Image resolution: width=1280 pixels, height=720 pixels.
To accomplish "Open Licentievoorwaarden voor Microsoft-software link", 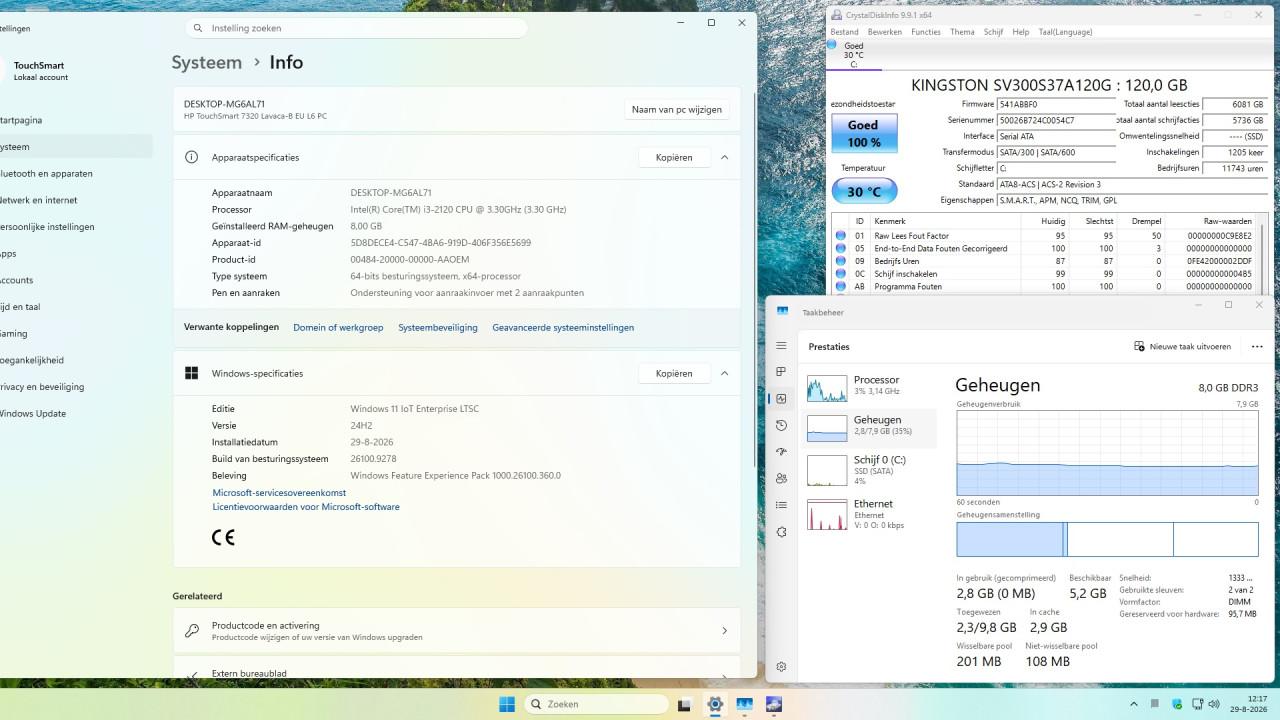I will [306, 507].
